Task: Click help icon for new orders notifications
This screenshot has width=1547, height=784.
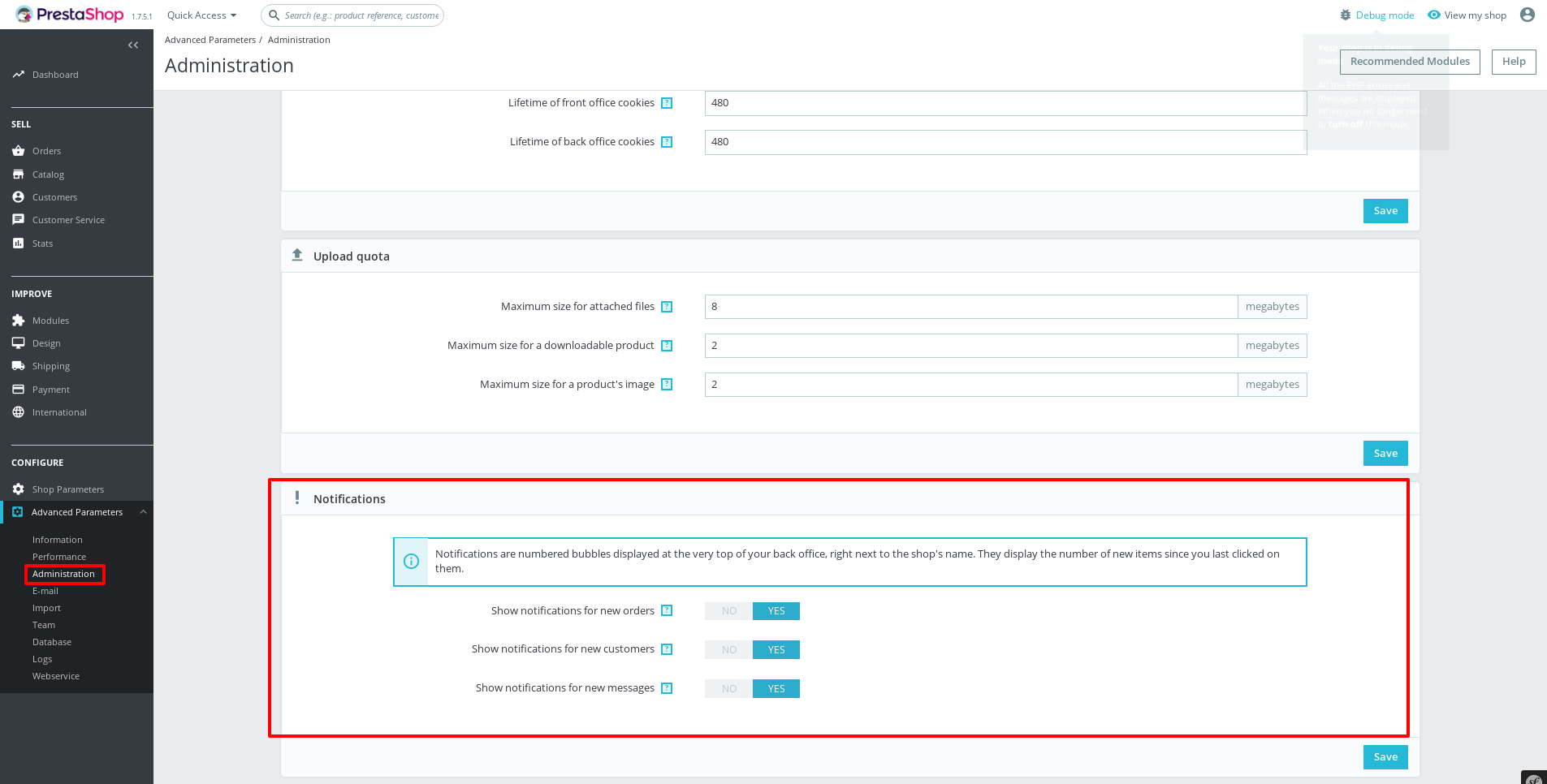Action: [x=667, y=610]
